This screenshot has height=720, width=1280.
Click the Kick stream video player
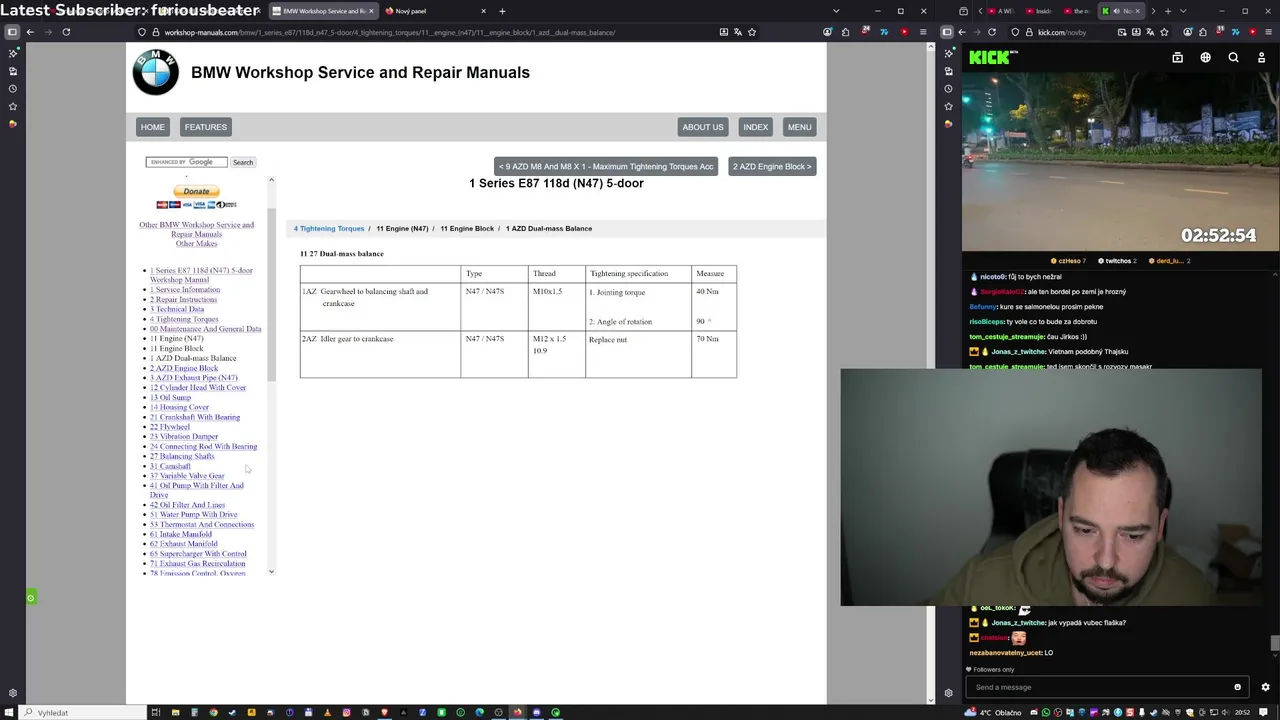pyautogui.click(x=1120, y=160)
